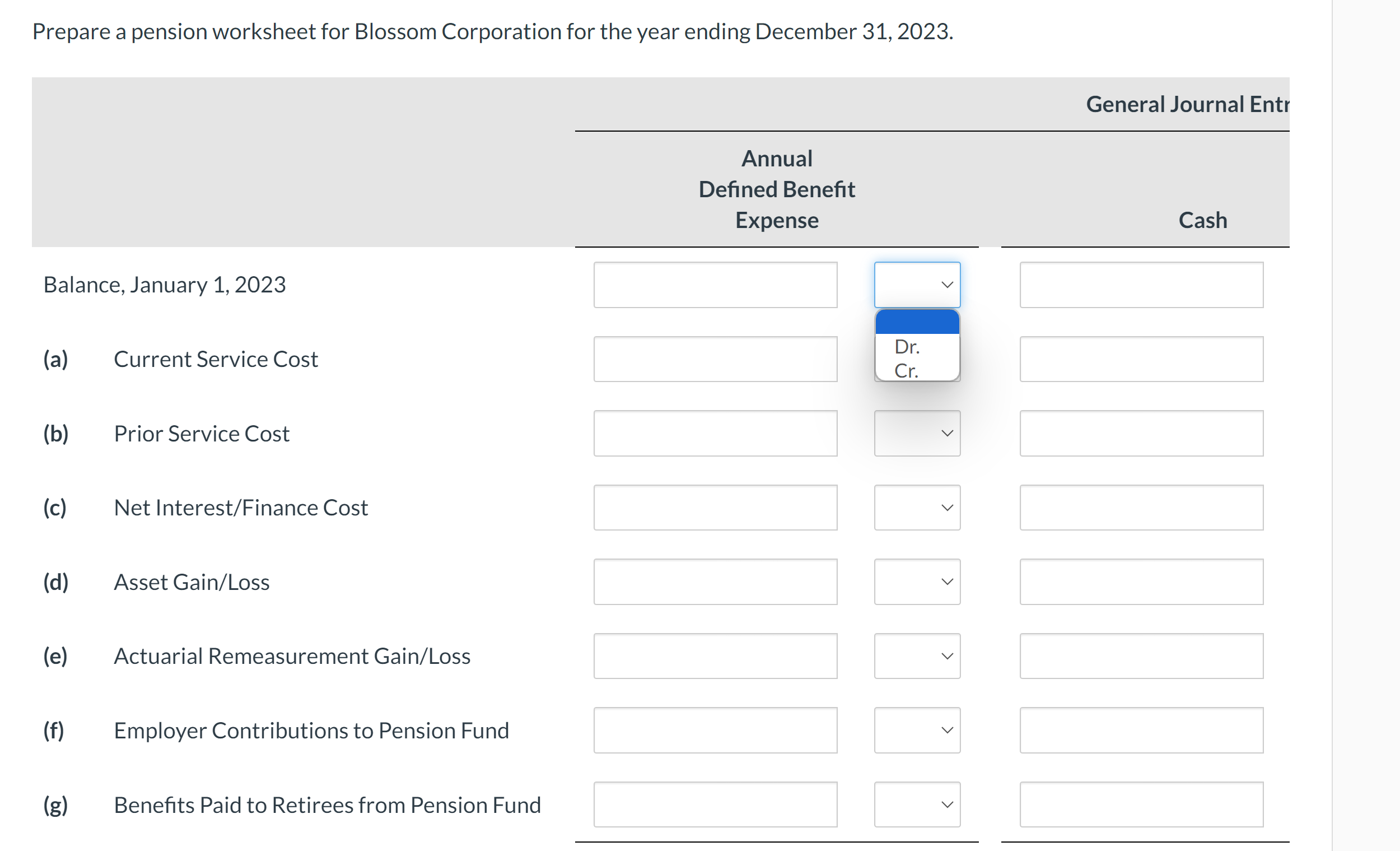Click Prior Service Cost expense input
Image resolution: width=1400 pixels, height=851 pixels.
pos(715,433)
